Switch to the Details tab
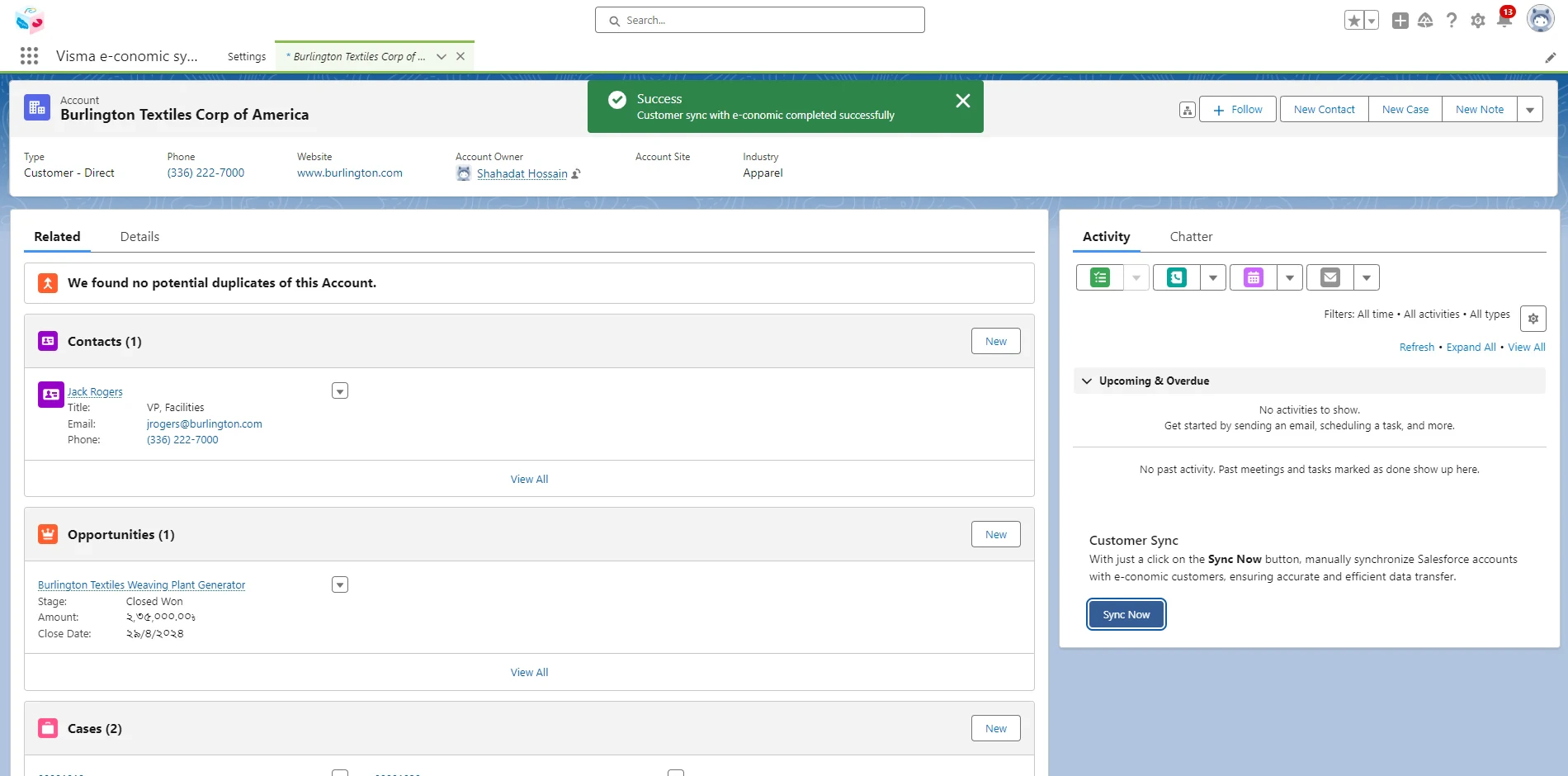 139,236
